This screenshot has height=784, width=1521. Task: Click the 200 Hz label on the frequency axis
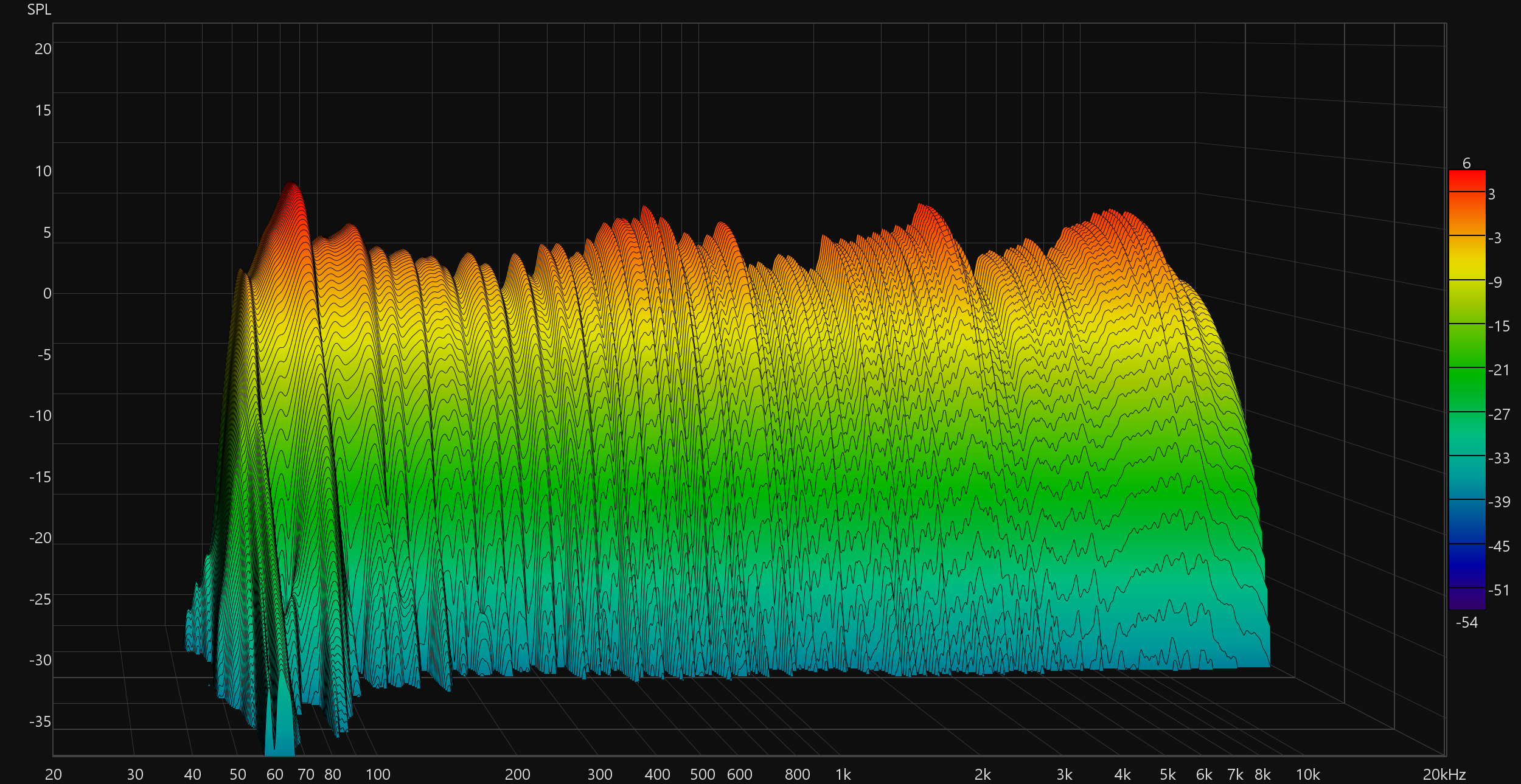pyautogui.click(x=517, y=774)
